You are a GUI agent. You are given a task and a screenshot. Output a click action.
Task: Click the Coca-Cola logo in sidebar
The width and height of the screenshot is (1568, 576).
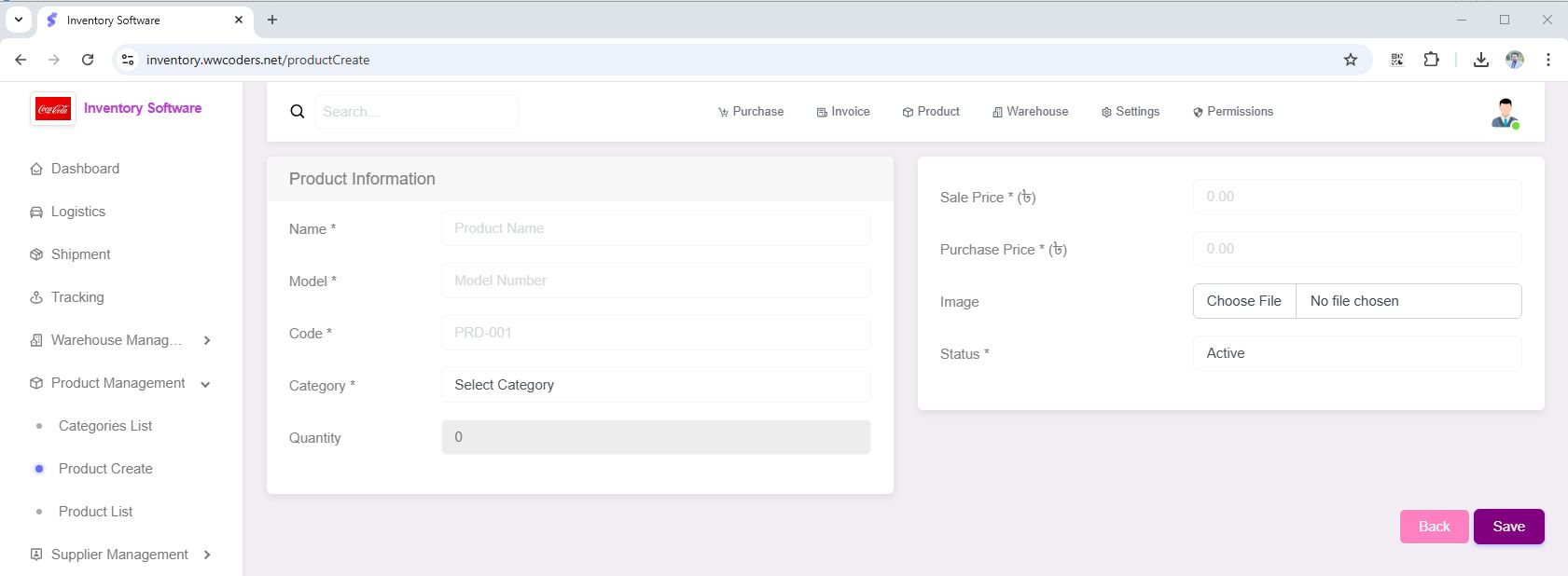53,109
